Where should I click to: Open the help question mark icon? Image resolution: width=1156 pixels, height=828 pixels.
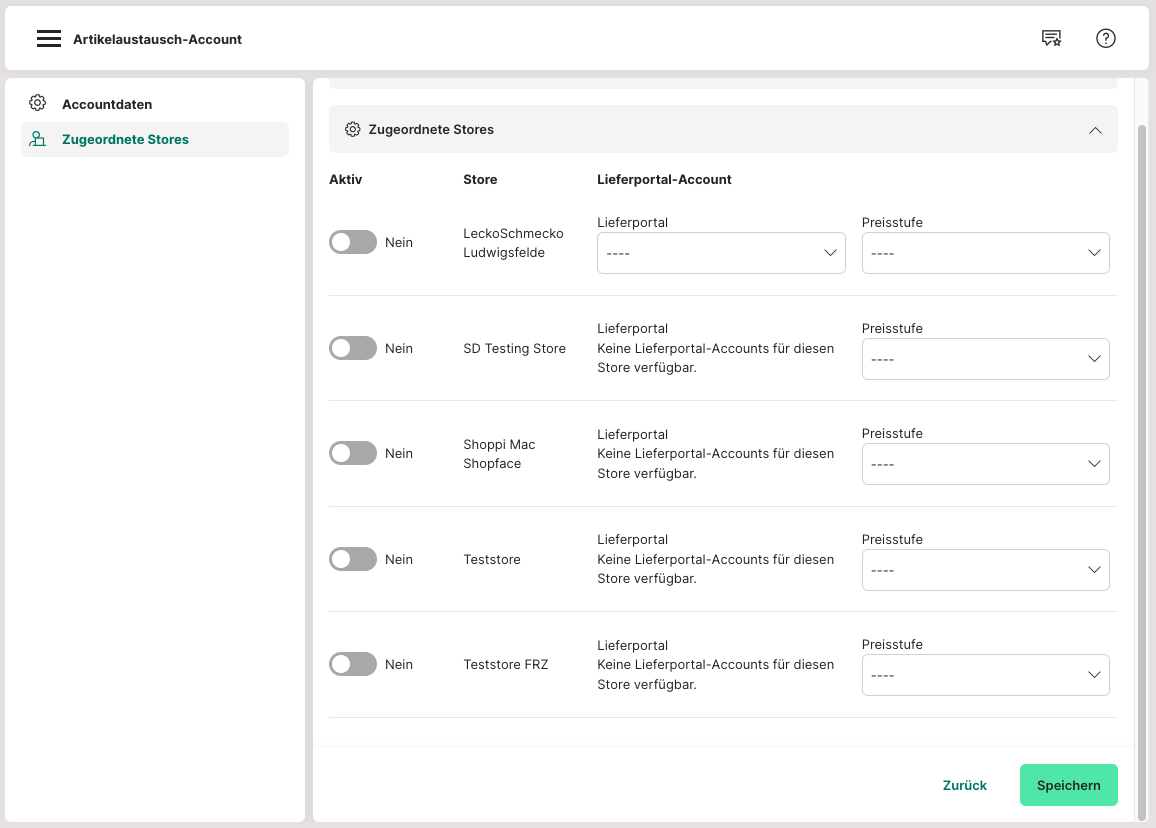tap(1105, 39)
